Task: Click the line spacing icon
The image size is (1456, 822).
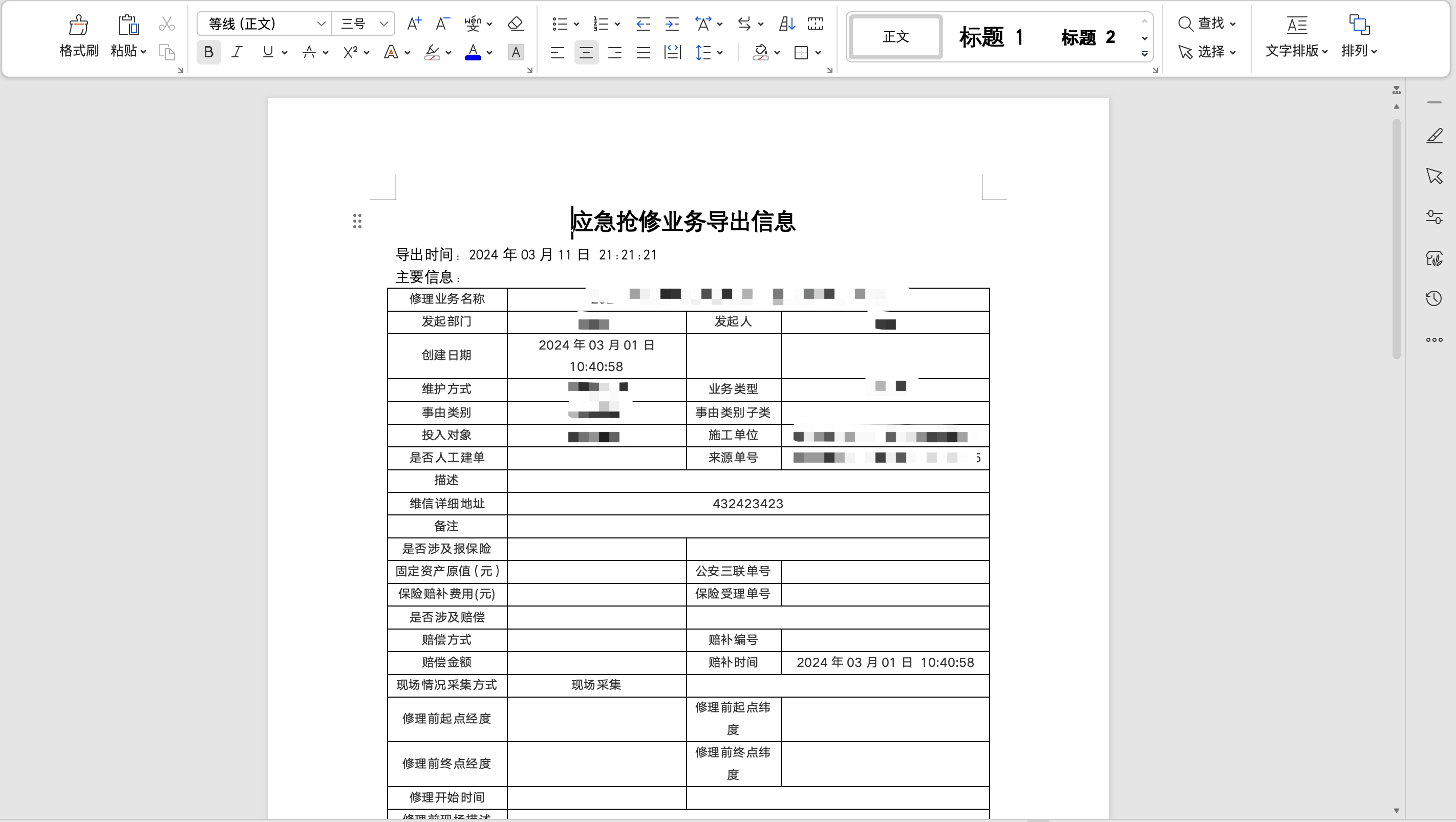Action: 703,53
